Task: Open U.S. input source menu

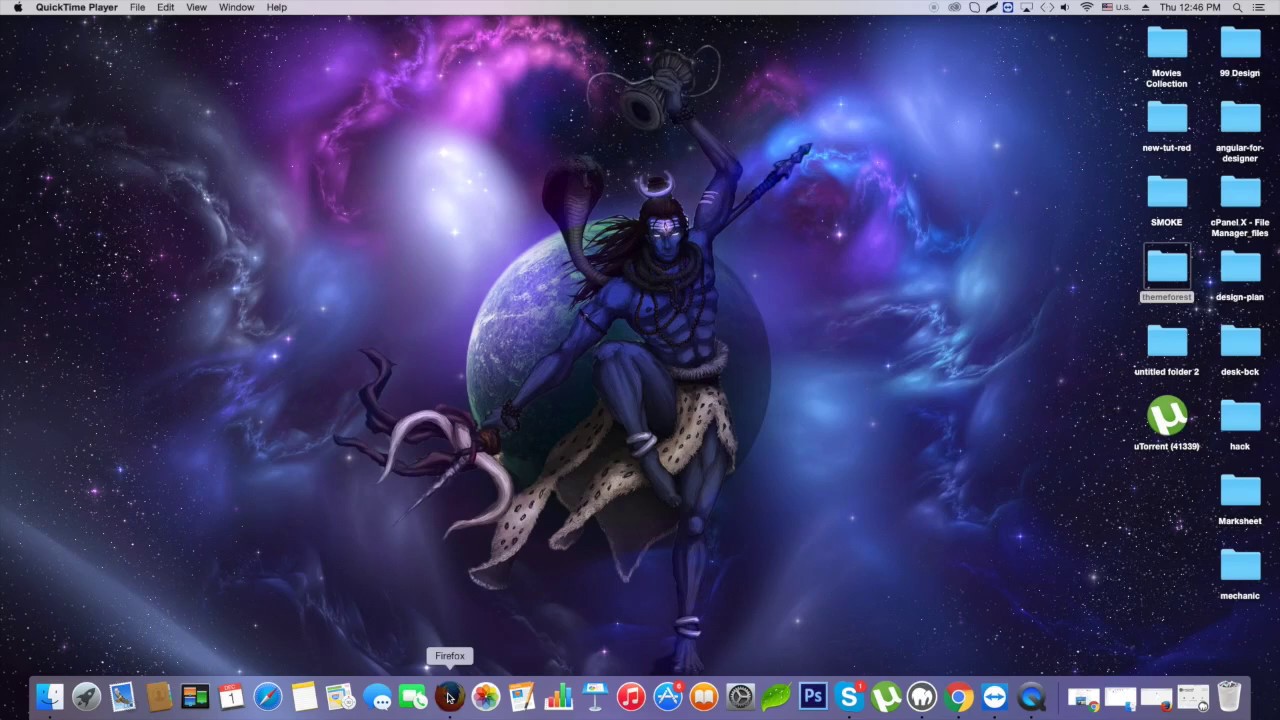Action: click(x=1115, y=7)
